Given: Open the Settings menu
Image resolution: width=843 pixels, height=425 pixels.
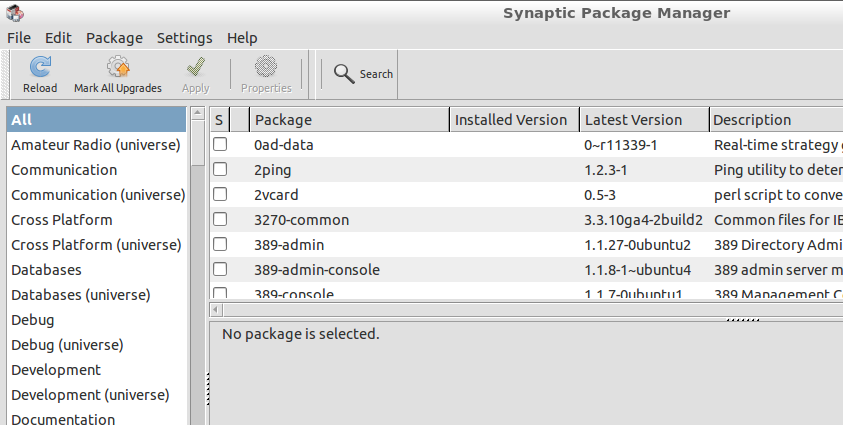Looking at the screenshot, I should pyautogui.click(x=184, y=38).
